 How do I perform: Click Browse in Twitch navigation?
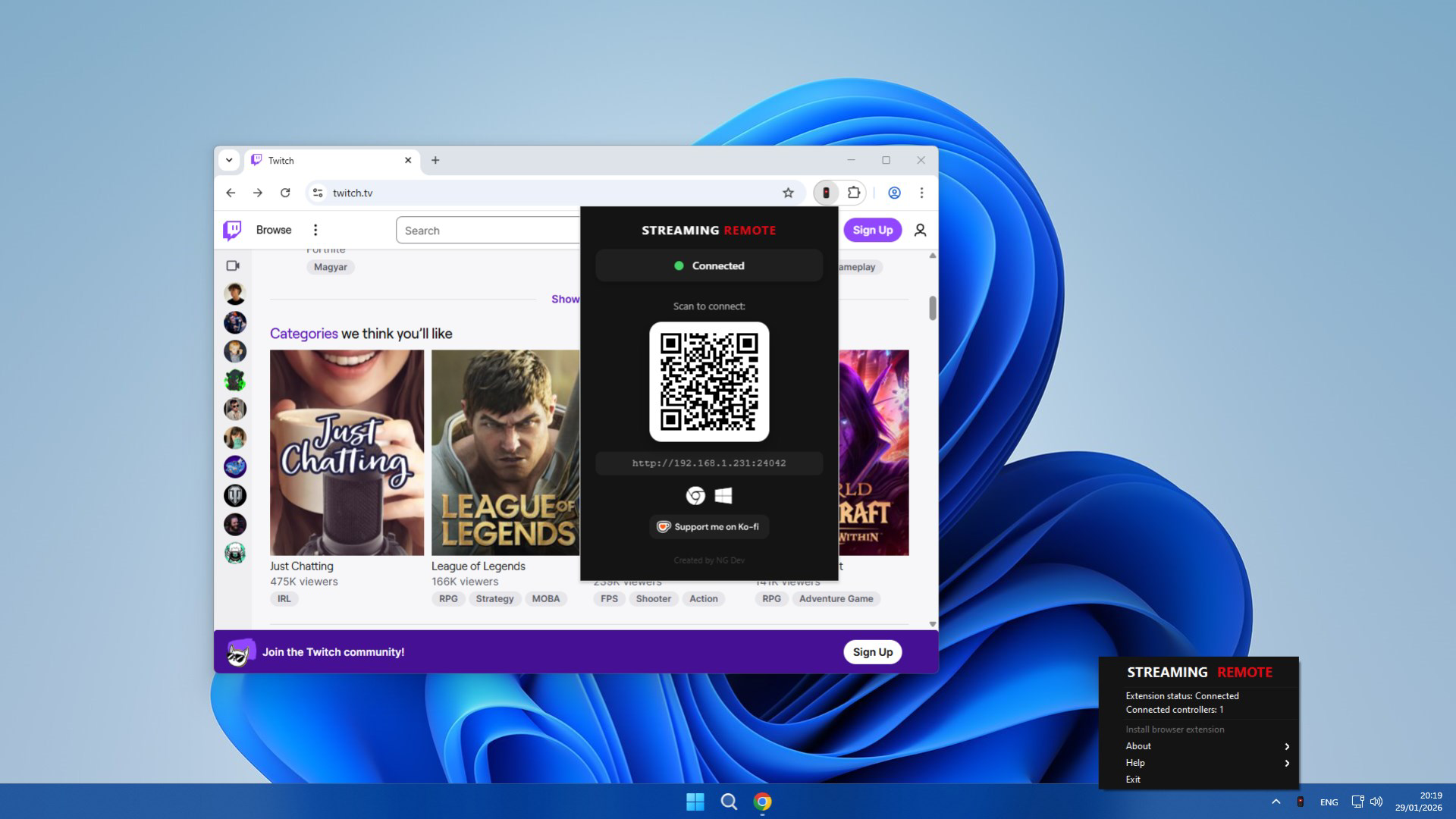pyautogui.click(x=274, y=230)
